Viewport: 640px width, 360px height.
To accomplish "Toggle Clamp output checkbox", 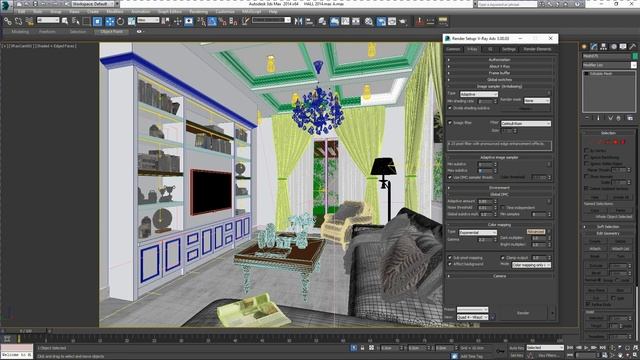I will click(x=503, y=258).
